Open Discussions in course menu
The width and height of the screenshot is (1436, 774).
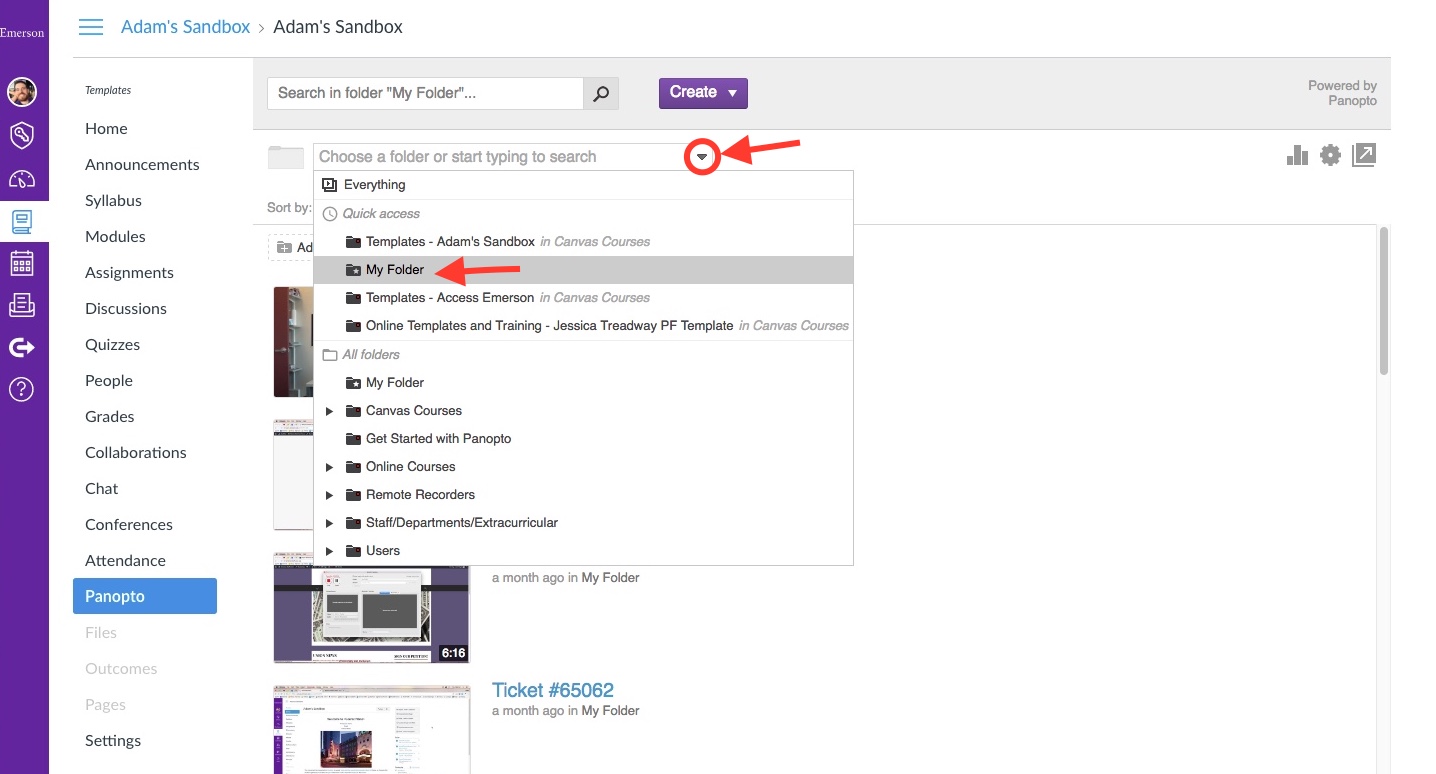pyautogui.click(x=126, y=309)
